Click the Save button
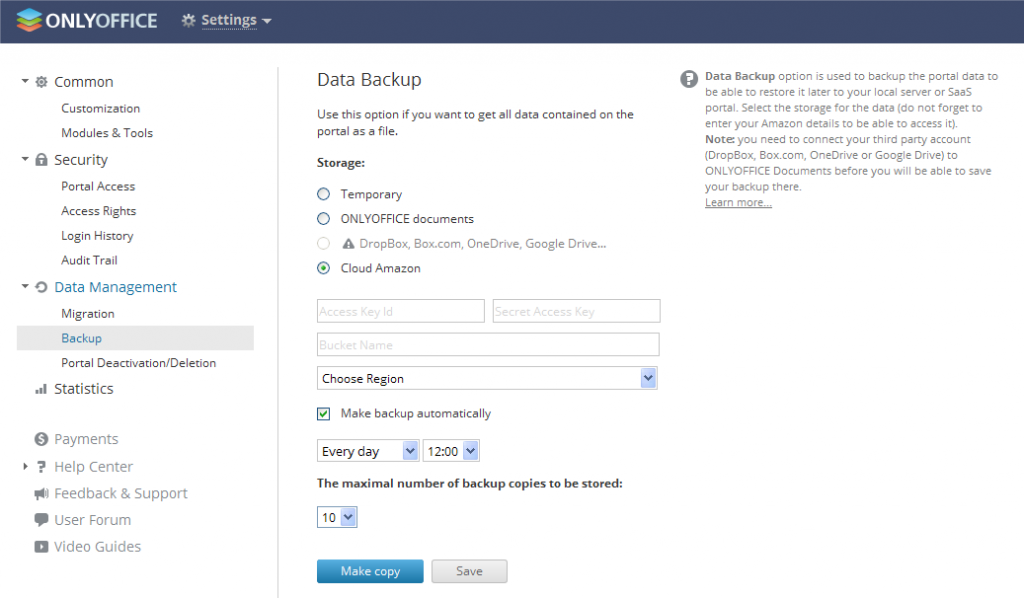The height and width of the screenshot is (598, 1024). tap(469, 571)
